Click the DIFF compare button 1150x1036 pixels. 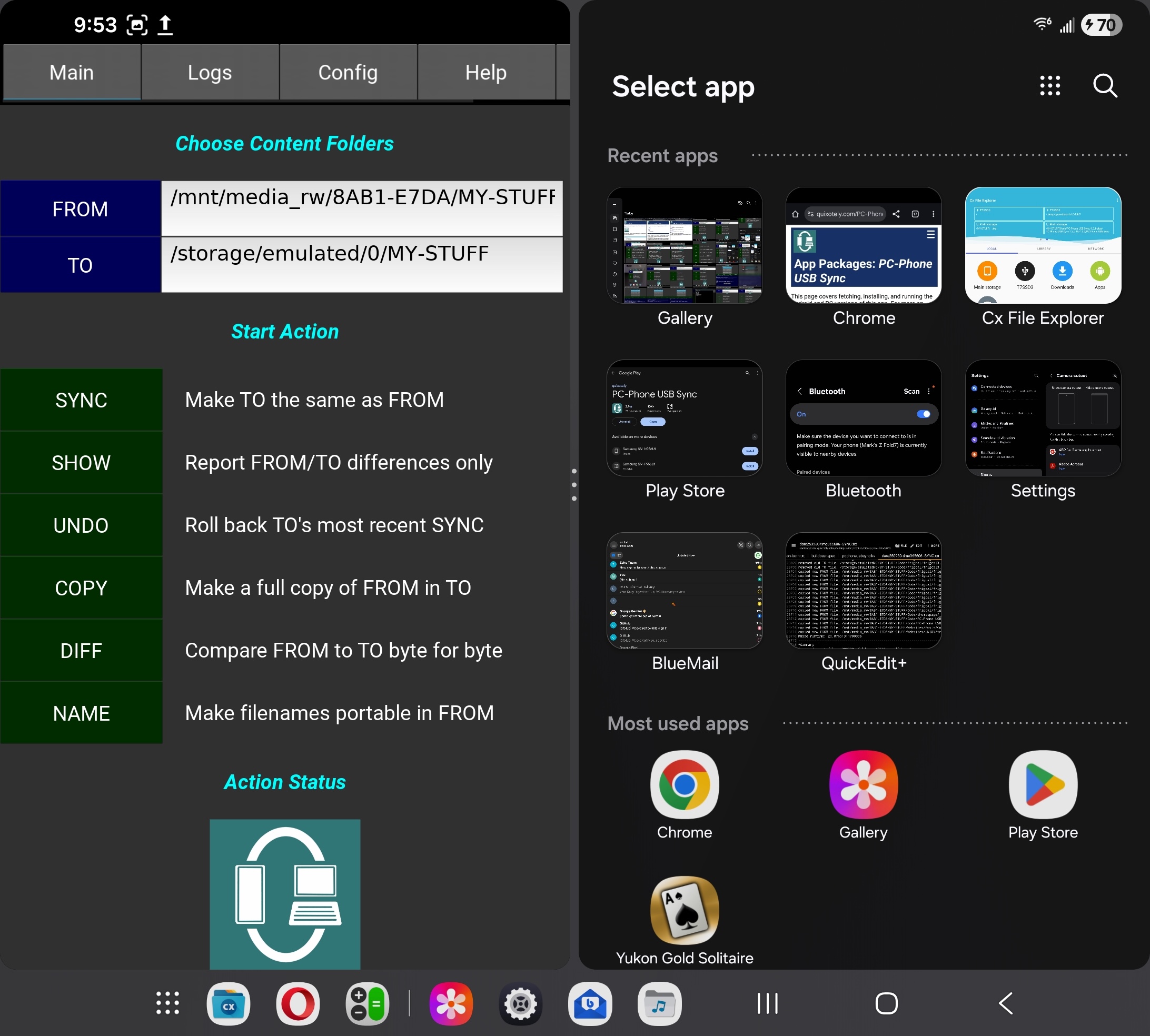click(82, 650)
